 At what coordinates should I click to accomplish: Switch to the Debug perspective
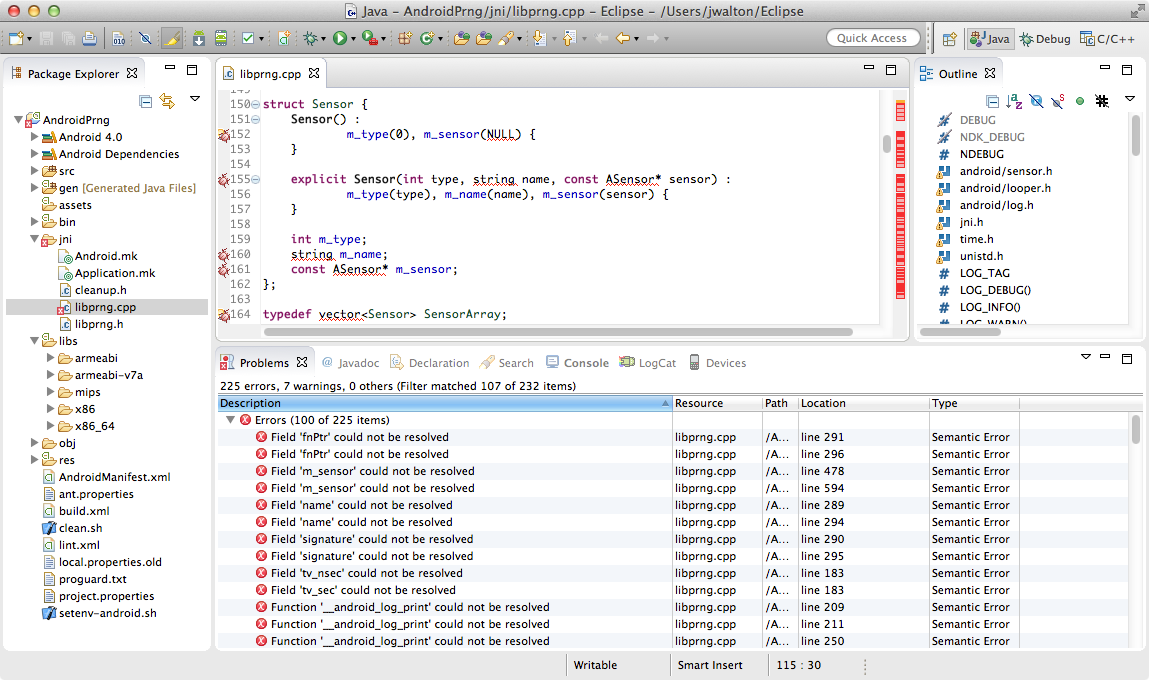click(x=1045, y=39)
